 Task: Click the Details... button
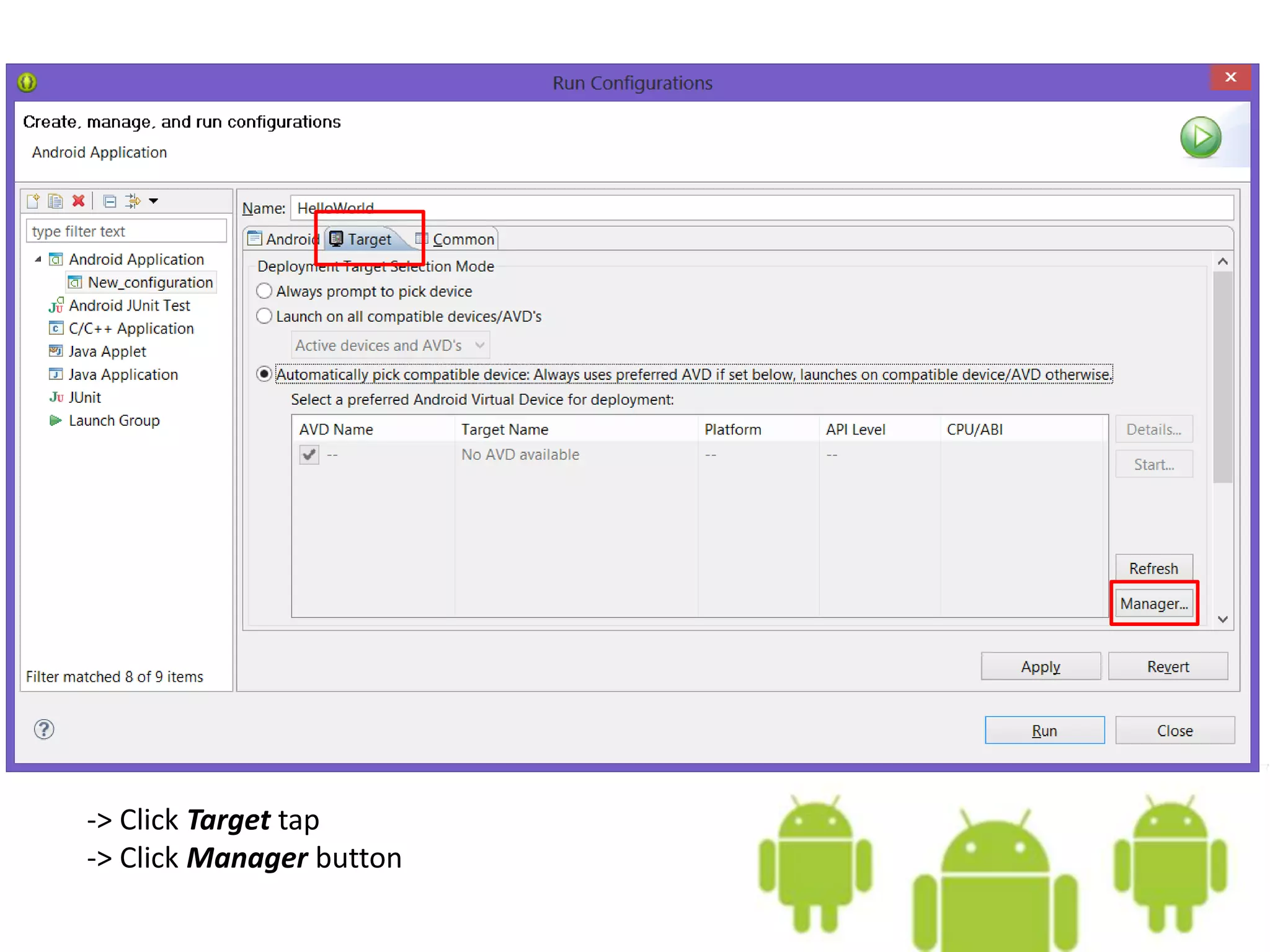pyautogui.click(x=1154, y=430)
